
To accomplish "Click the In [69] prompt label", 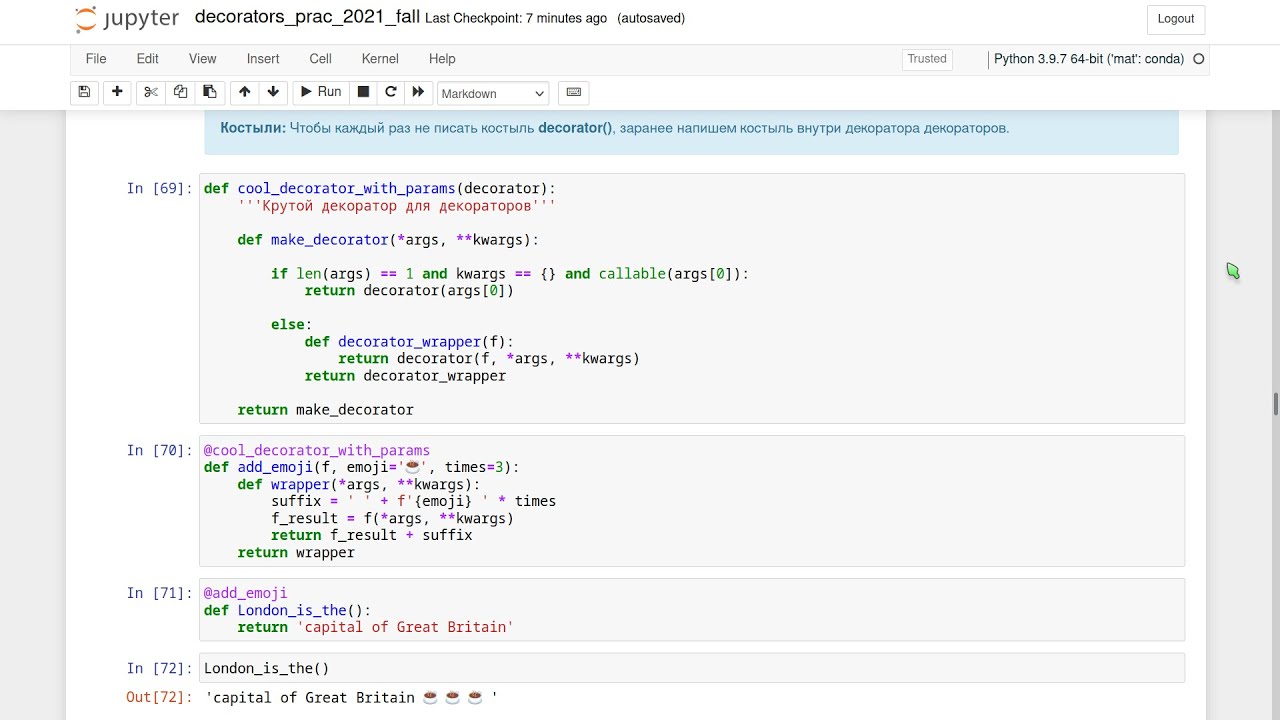I will tap(159, 188).
